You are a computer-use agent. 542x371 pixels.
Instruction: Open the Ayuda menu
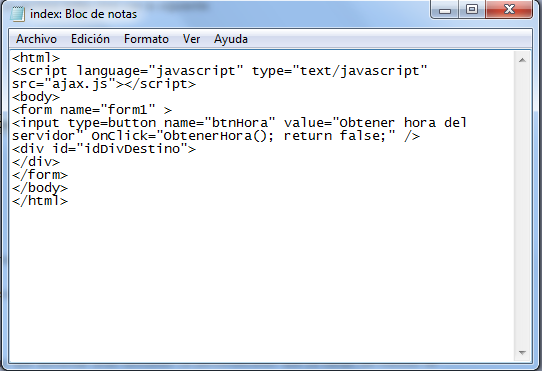pos(231,39)
